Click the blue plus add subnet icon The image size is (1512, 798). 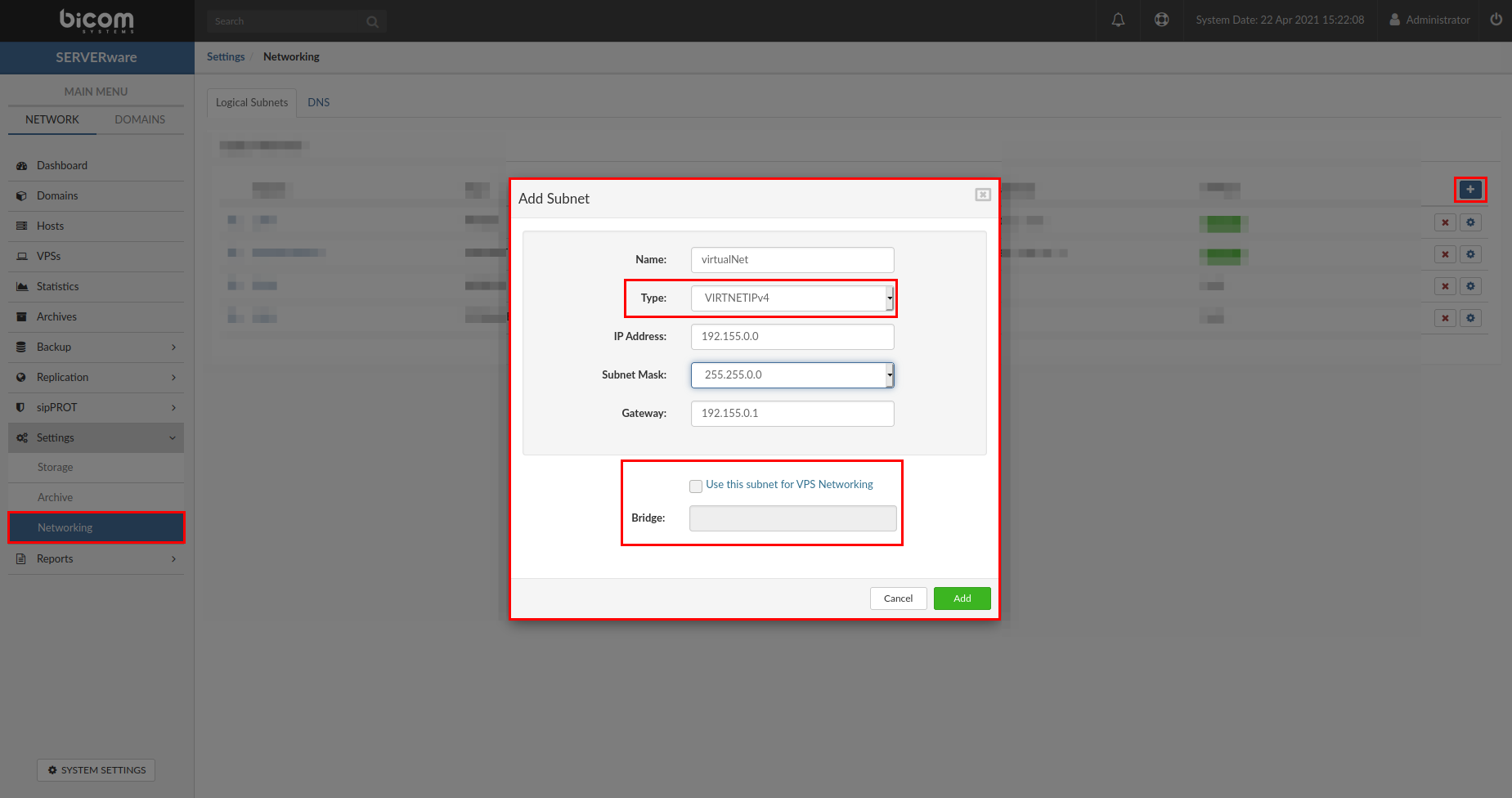pyautogui.click(x=1469, y=190)
